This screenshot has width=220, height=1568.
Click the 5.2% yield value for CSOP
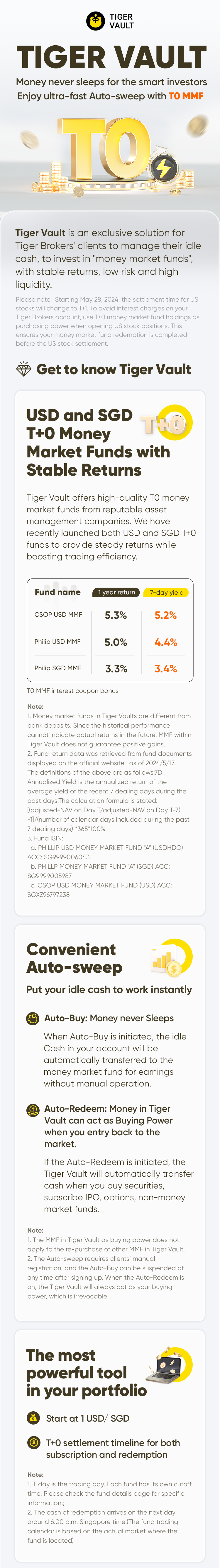[x=165, y=615]
